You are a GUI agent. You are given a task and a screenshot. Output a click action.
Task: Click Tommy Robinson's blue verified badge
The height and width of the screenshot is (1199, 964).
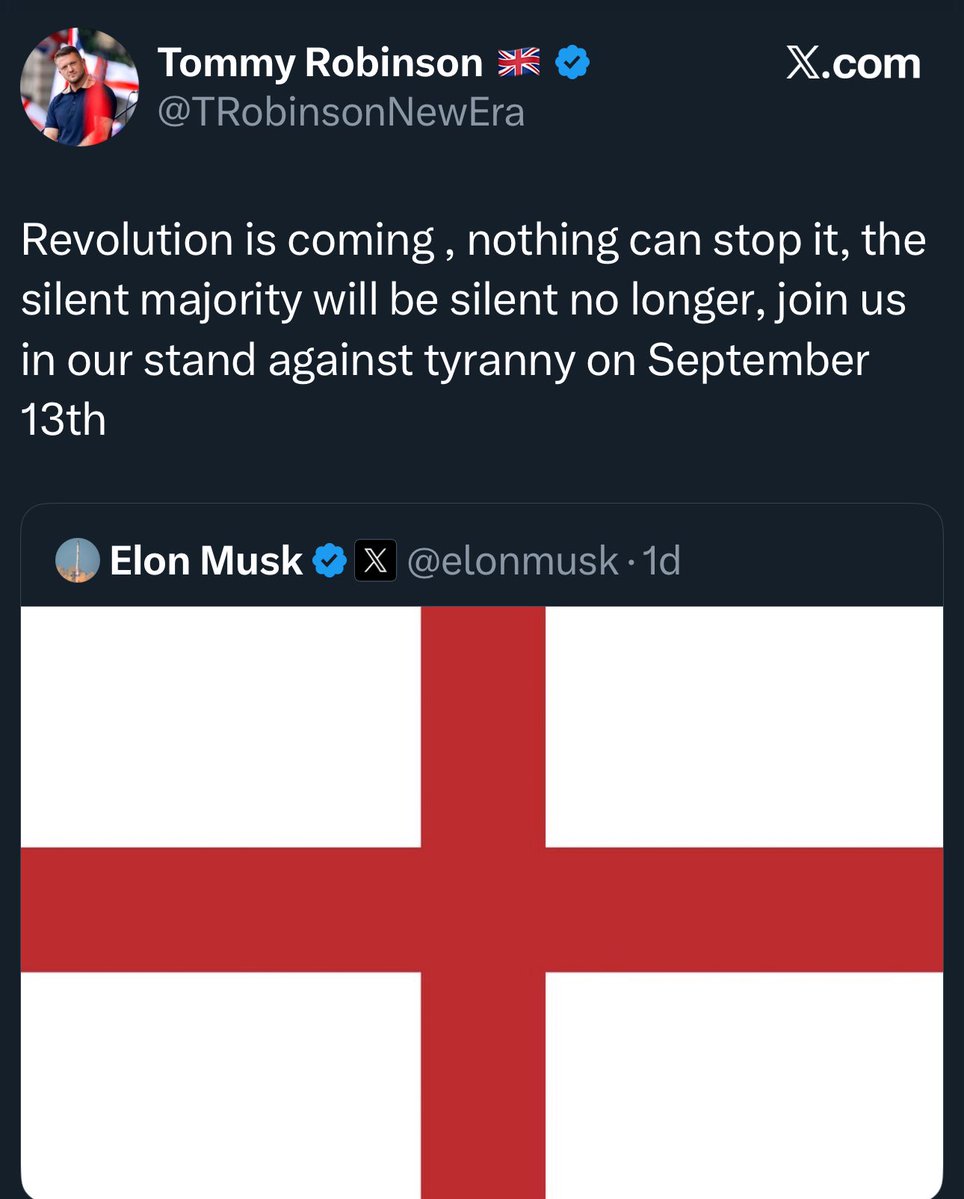[572, 63]
